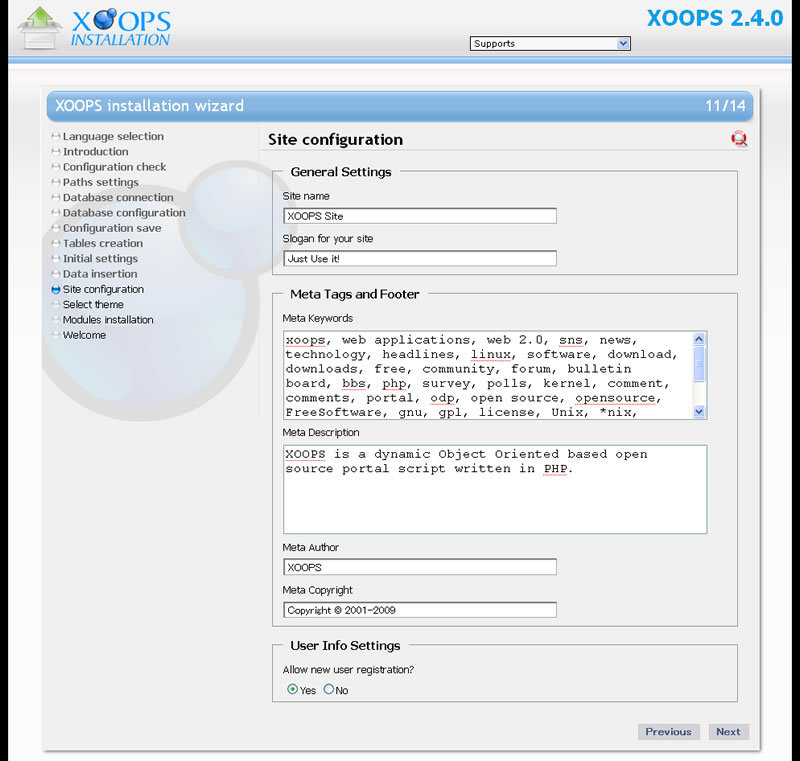This screenshot has height=761, width=800.
Task: Click the red help lifebuoy icon
Action: [739, 138]
